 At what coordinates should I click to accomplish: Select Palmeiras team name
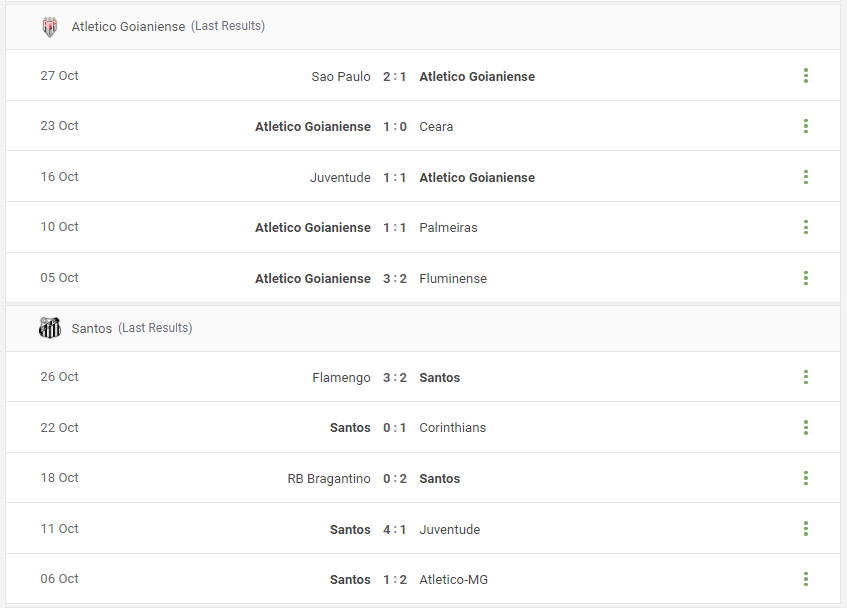pos(448,228)
